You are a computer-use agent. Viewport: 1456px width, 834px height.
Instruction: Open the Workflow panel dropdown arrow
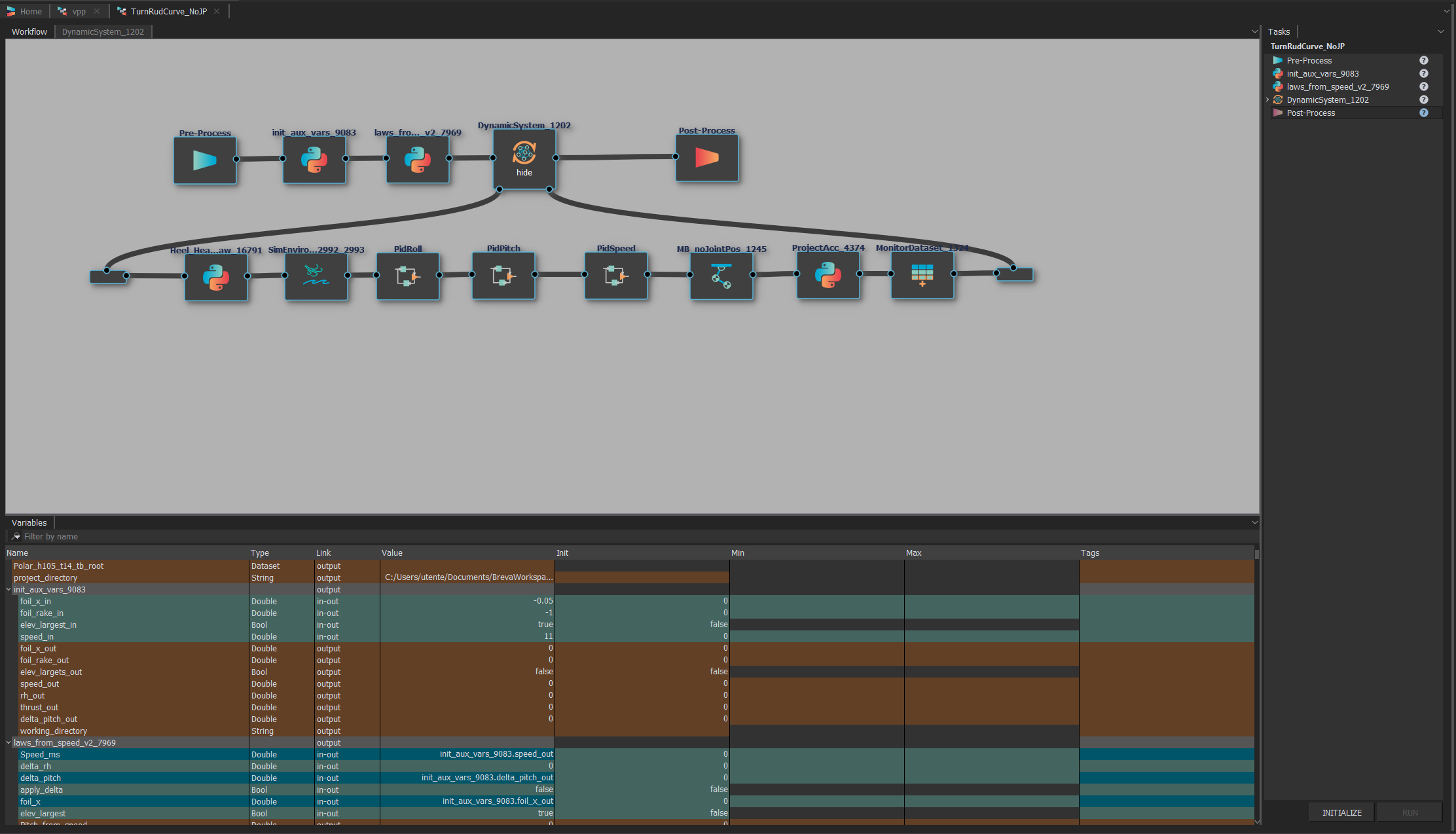(x=1254, y=31)
